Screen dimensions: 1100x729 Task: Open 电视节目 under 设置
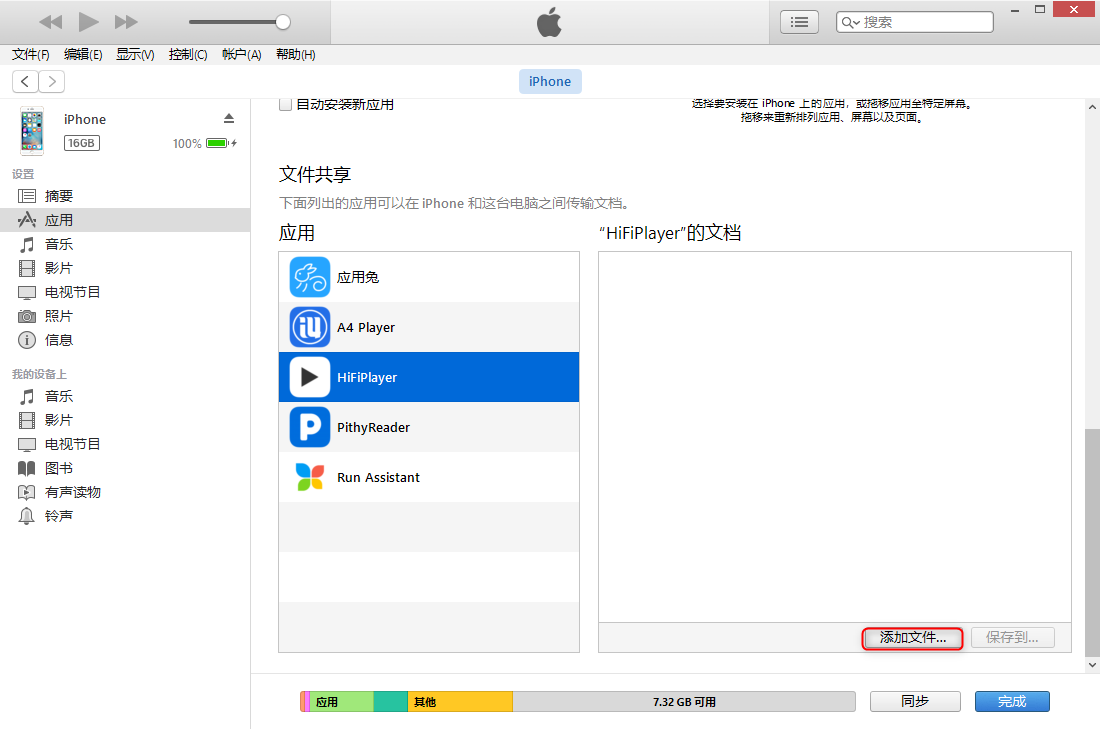[x=72, y=292]
